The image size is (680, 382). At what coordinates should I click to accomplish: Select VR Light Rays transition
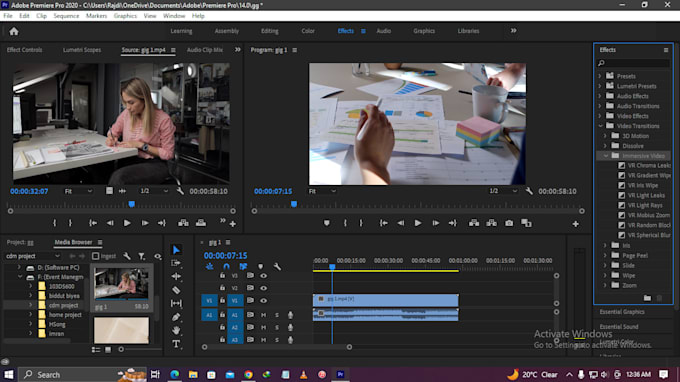pyautogui.click(x=645, y=205)
